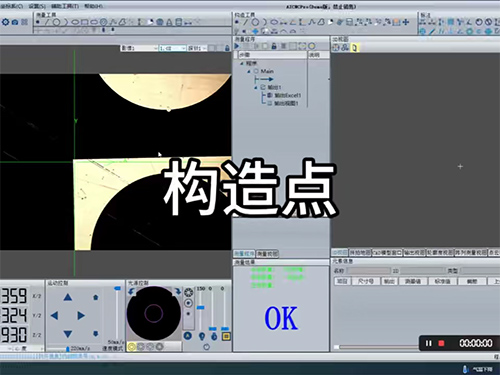
Task: Switch to the 轮廓度视图 tab
Action: (440, 253)
